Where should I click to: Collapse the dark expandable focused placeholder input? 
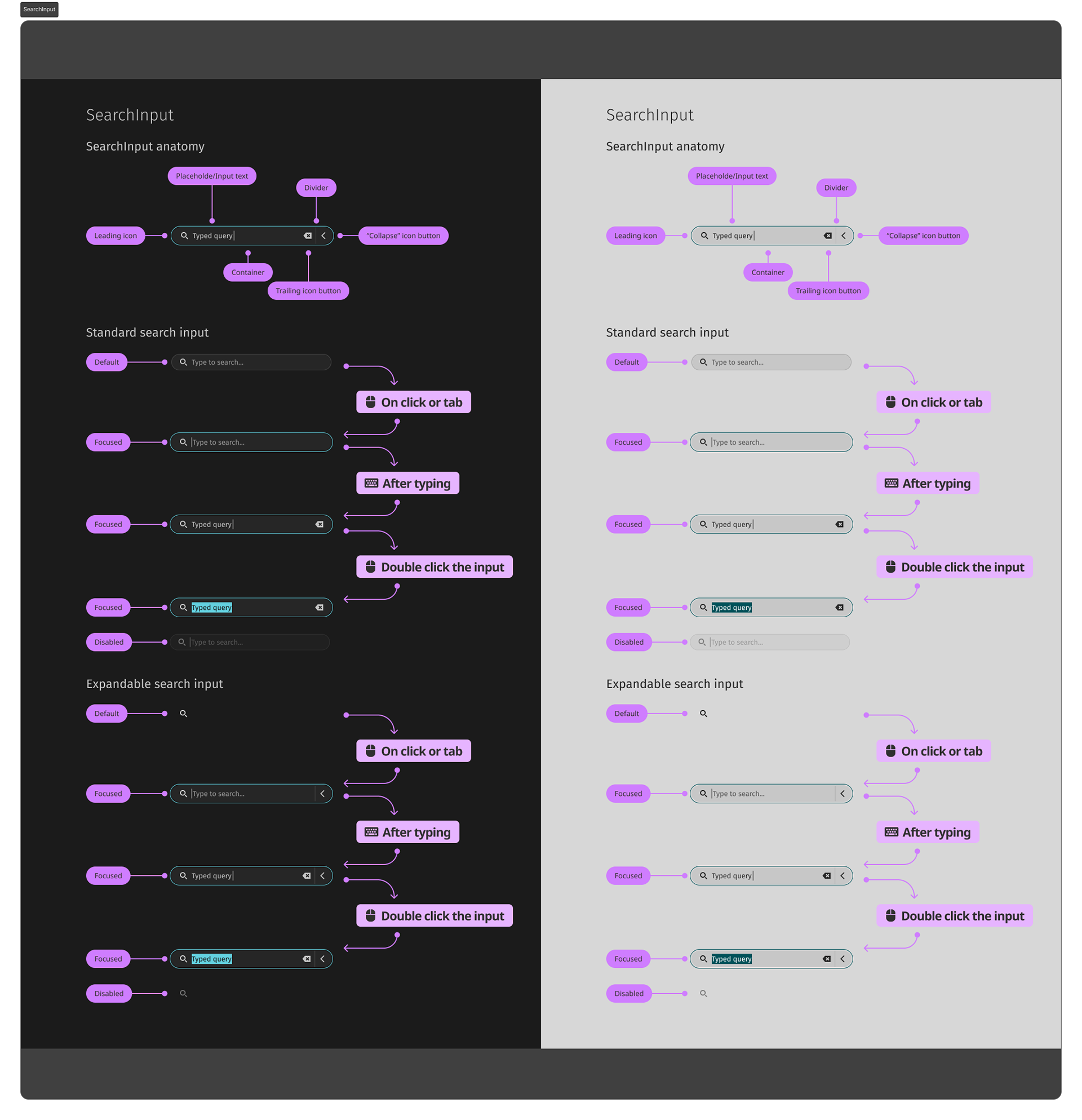click(322, 793)
